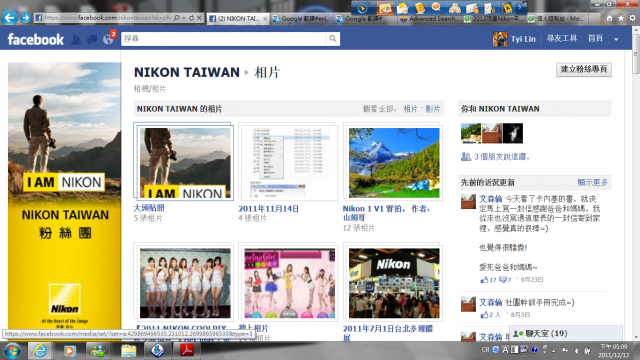Click the Nikon 1 V1 album title

[x=387, y=213]
